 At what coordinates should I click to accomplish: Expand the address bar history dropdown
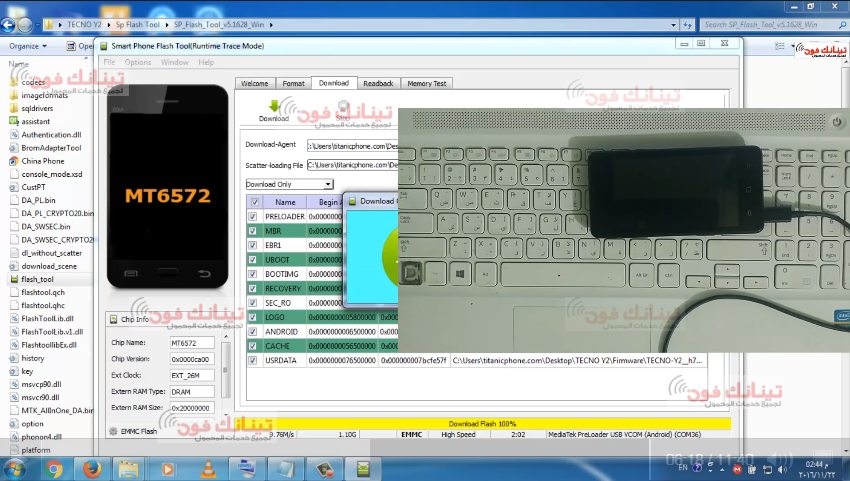(673, 25)
